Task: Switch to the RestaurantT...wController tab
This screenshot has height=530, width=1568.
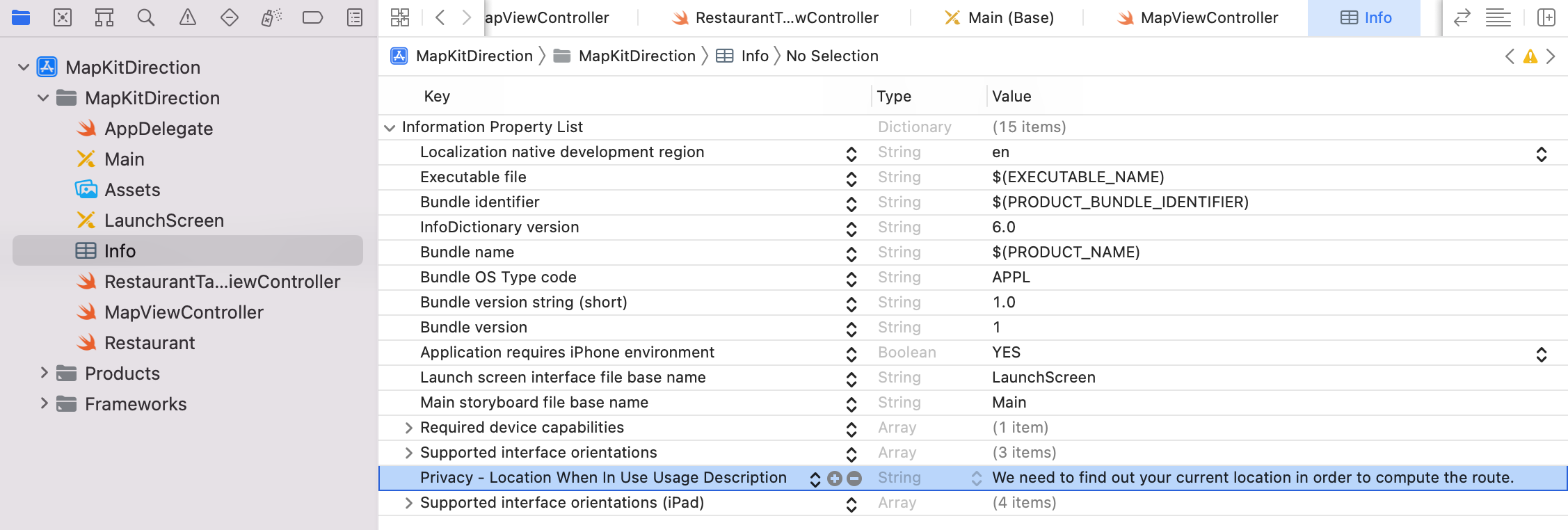Action: point(776,18)
